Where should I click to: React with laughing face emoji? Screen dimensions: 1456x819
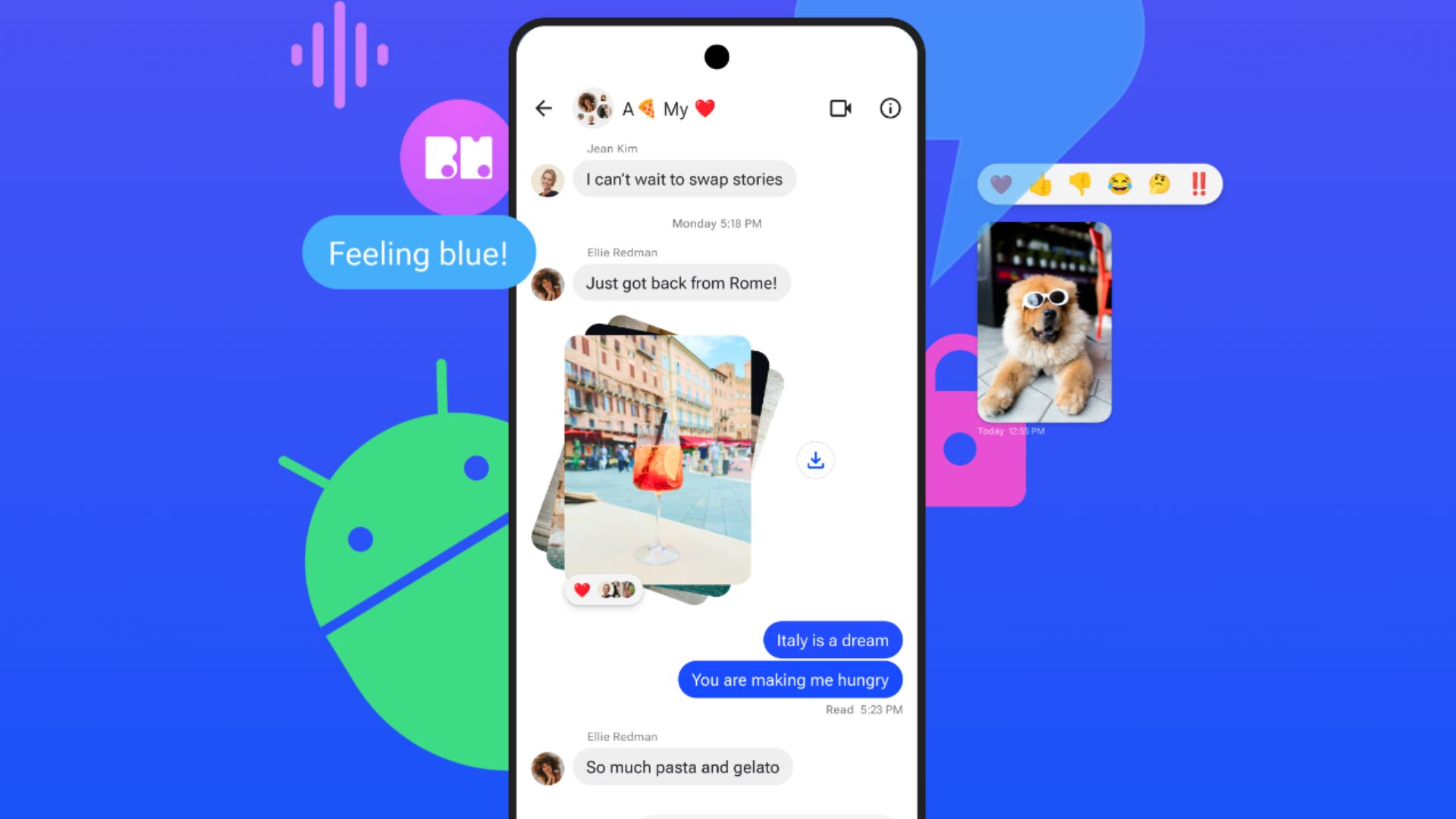[1121, 183]
